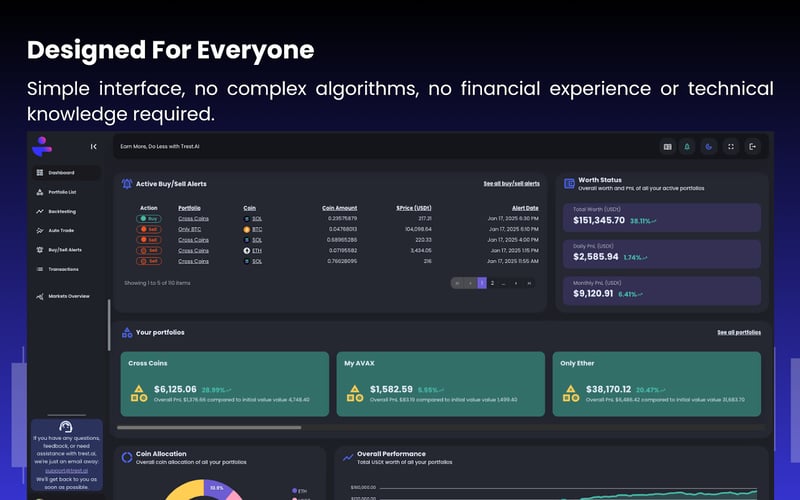
Task: Click See all buy/sell alerts link
Action: point(511,184)
